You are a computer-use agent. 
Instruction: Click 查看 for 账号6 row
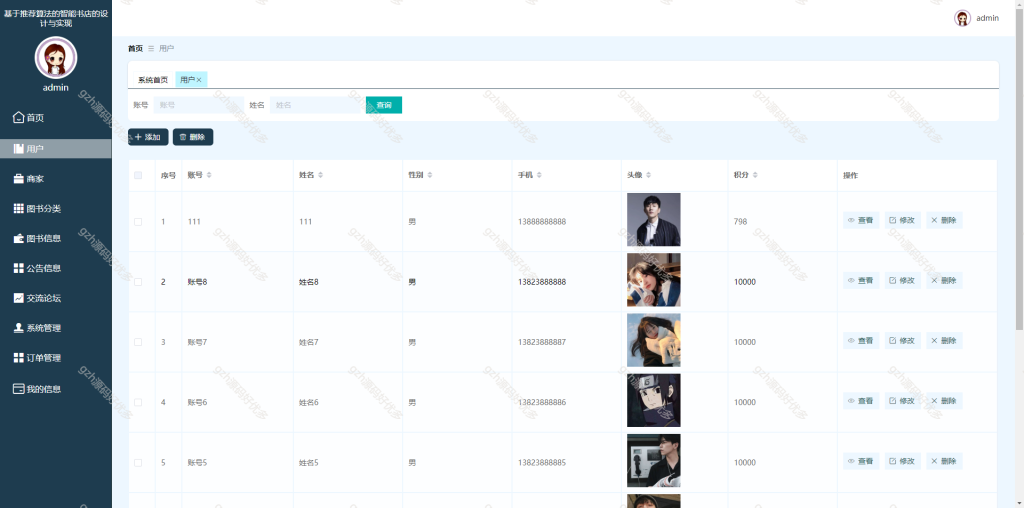point(861,401)
